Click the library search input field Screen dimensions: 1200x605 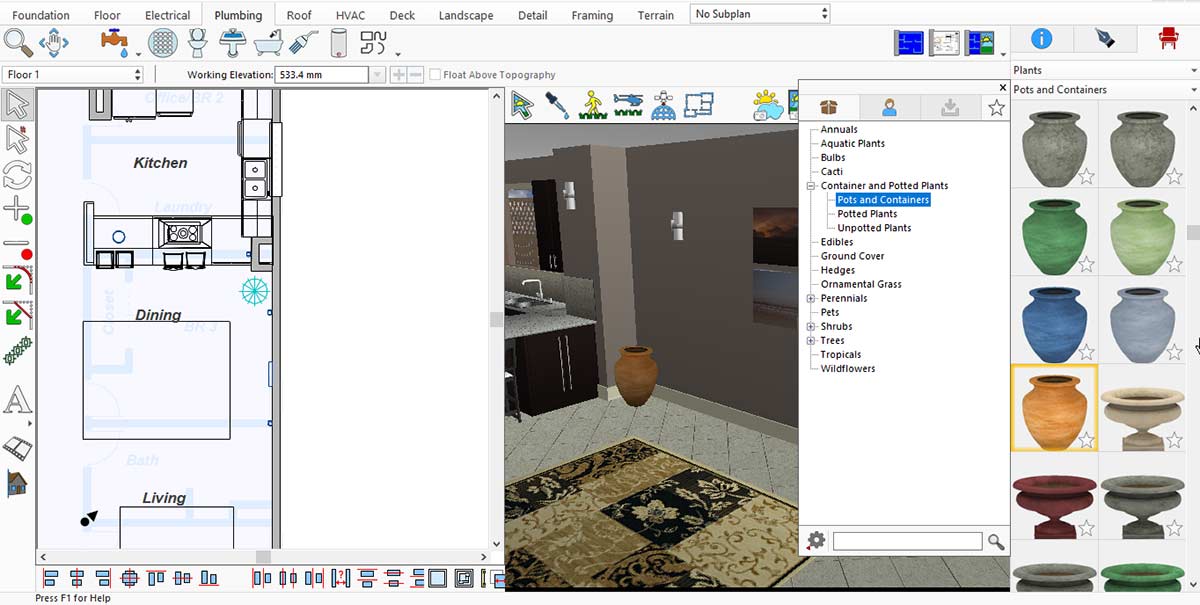(x=907, y=541)
